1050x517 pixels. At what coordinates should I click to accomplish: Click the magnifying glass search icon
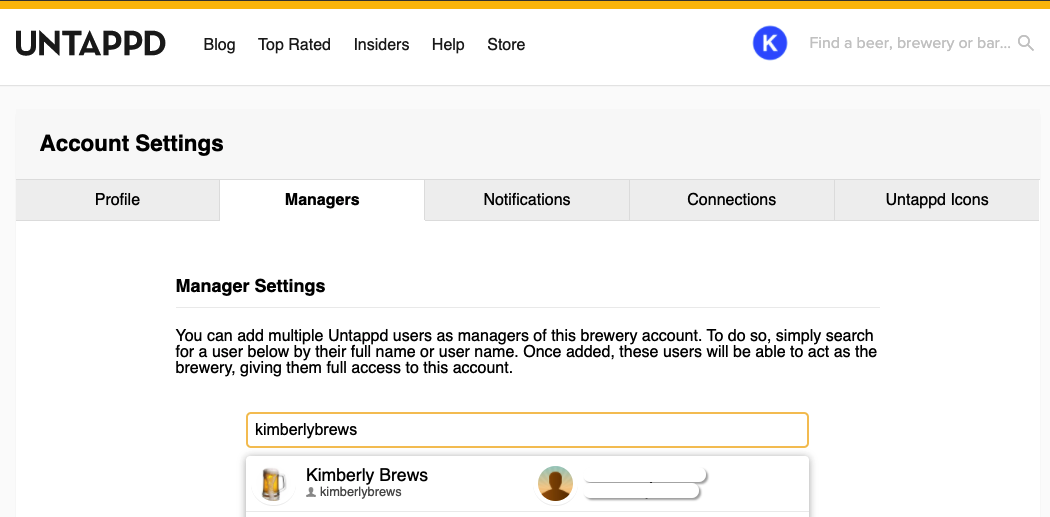click(1025, 43)
